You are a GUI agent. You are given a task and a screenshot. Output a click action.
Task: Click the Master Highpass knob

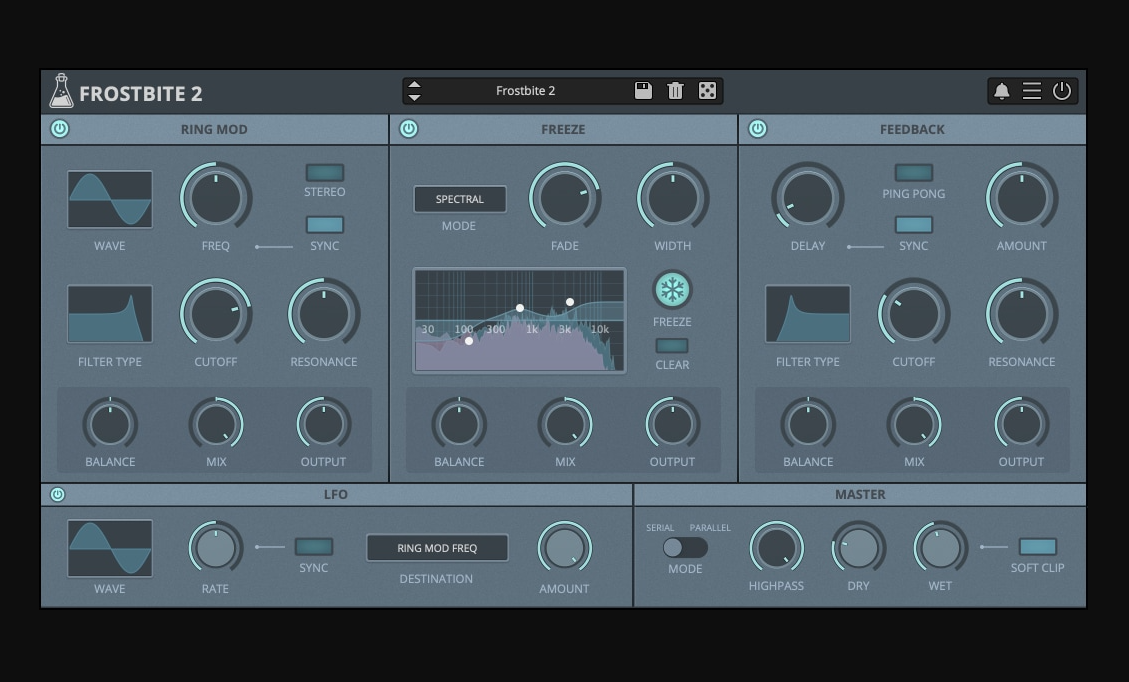click(x=776, y=548)
